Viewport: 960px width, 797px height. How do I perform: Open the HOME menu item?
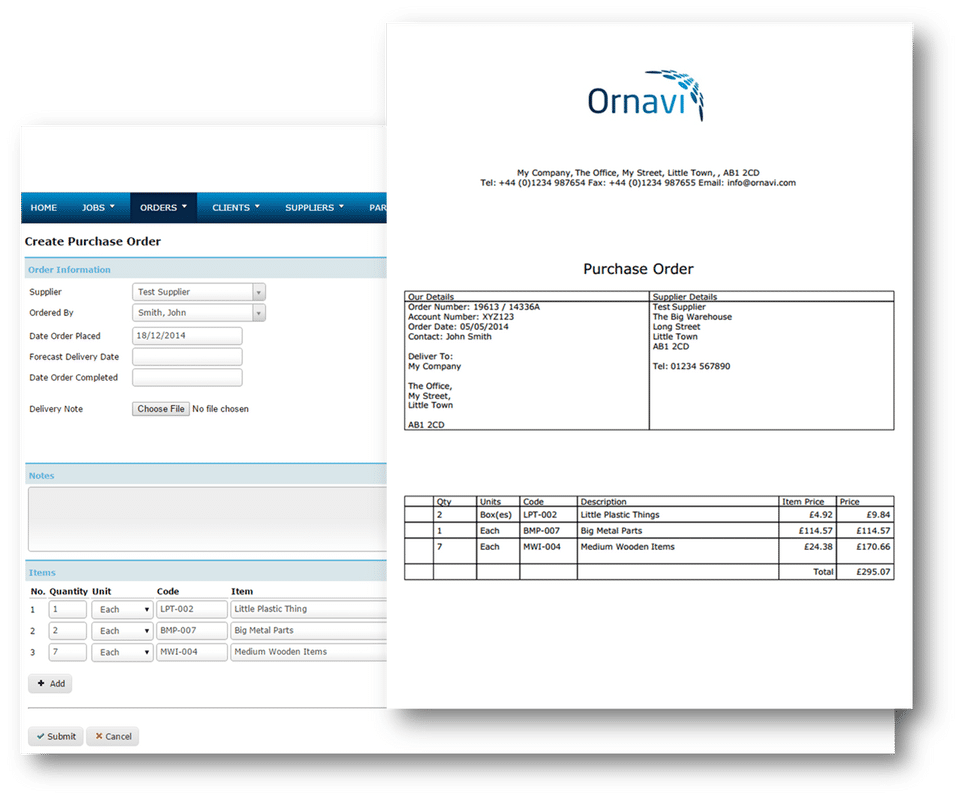(44, 208)
